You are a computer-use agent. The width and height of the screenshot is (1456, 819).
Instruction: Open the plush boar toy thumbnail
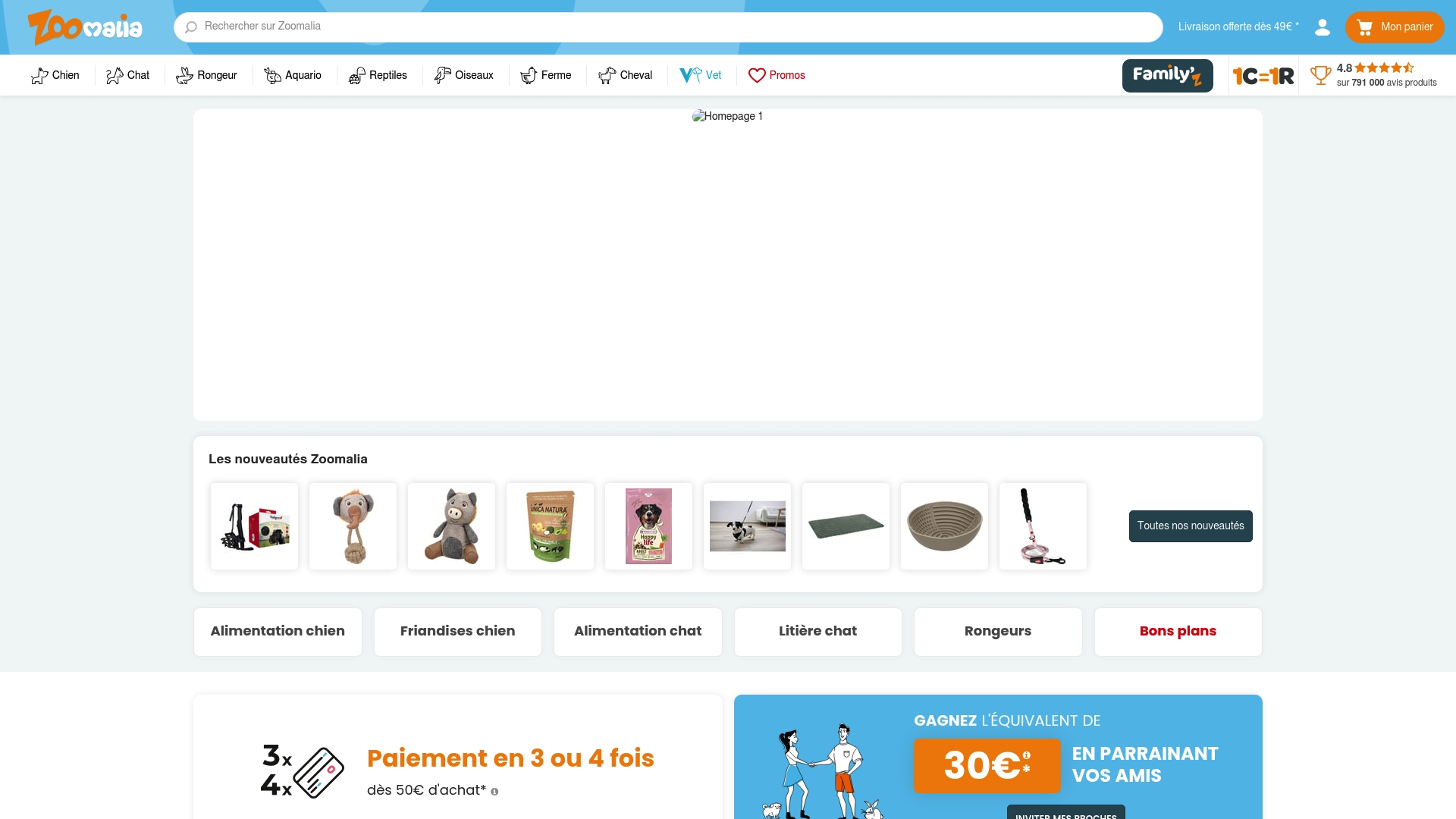(x=451, y=526)
